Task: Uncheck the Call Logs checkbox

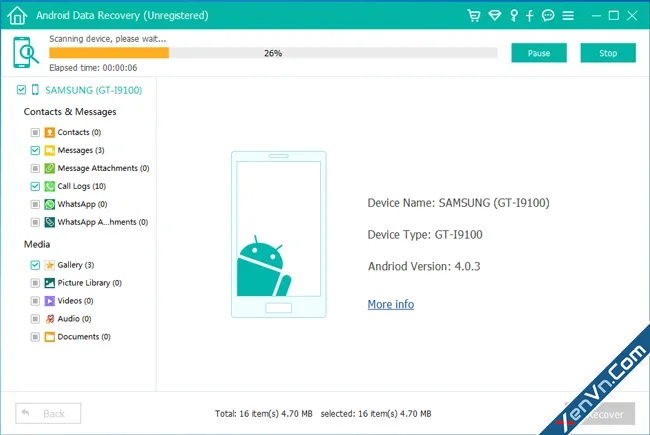Action: pyautogui.click(x=35, y=186)
